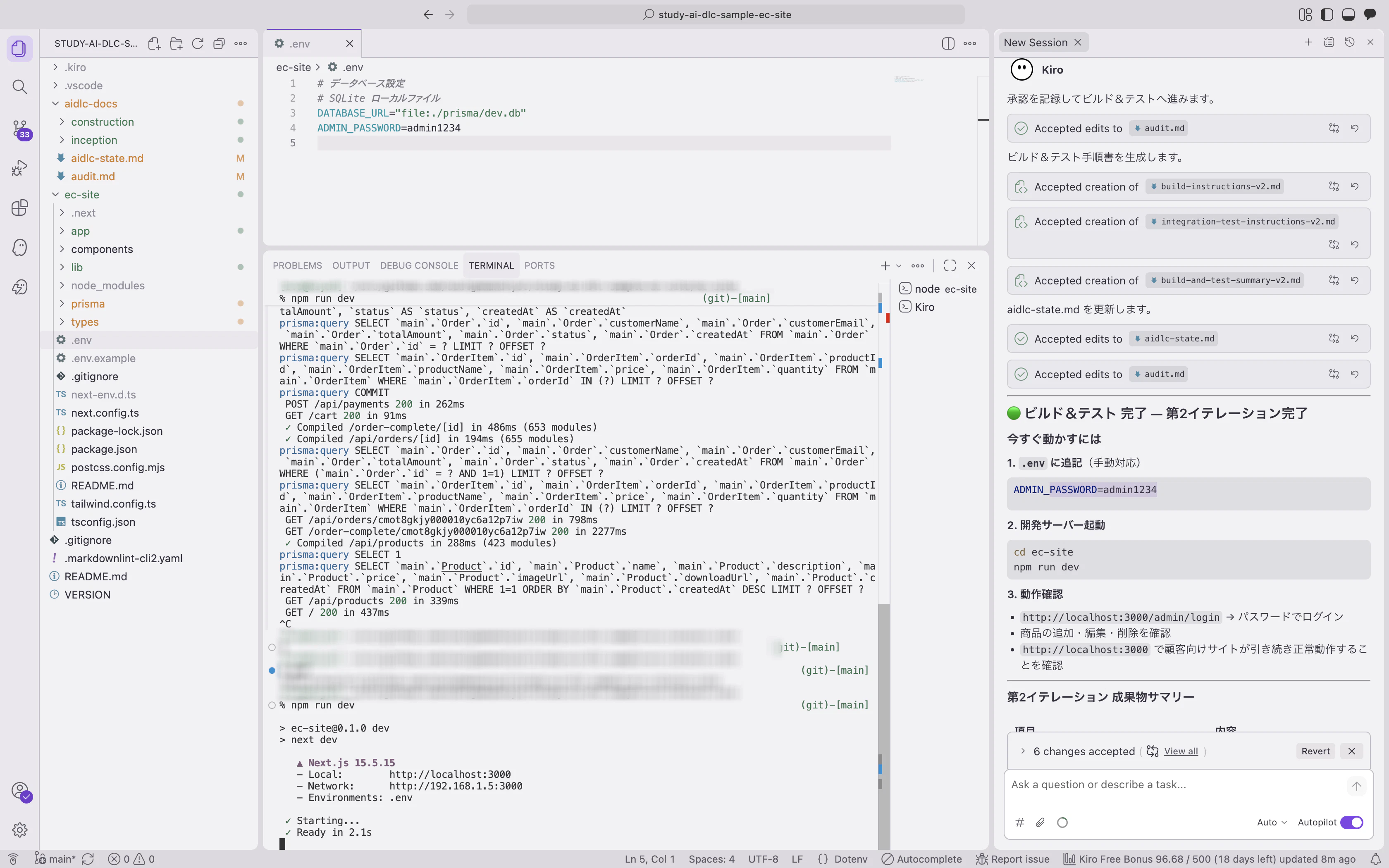Open Kiro session history
This screenshot has height=868, width=1389.
pos(1349,42)
